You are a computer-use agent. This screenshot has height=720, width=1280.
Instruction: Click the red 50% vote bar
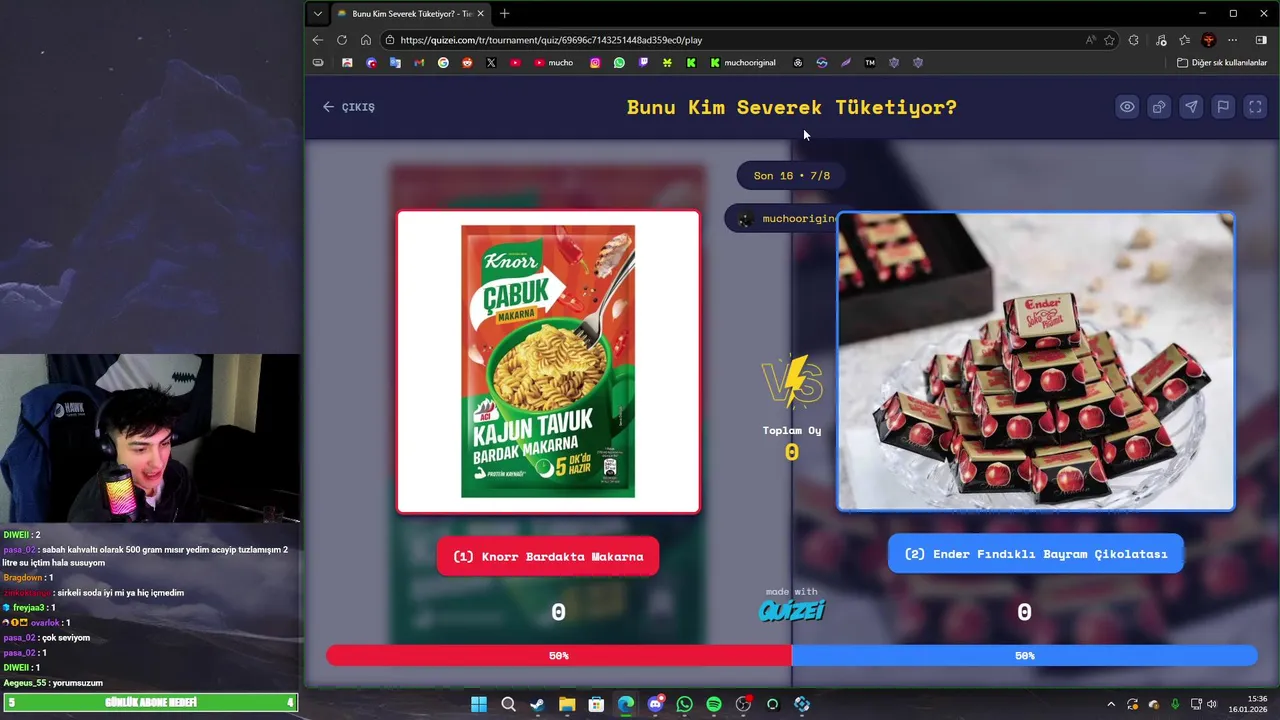558,656
